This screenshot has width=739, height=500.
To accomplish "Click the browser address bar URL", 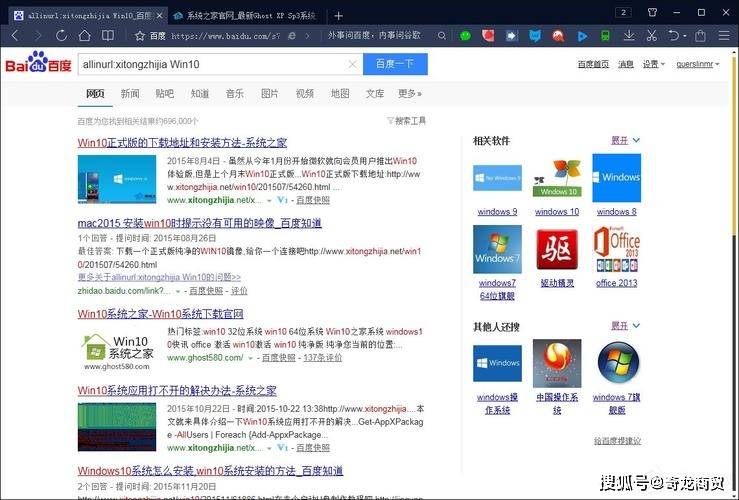I will [226, 36].
